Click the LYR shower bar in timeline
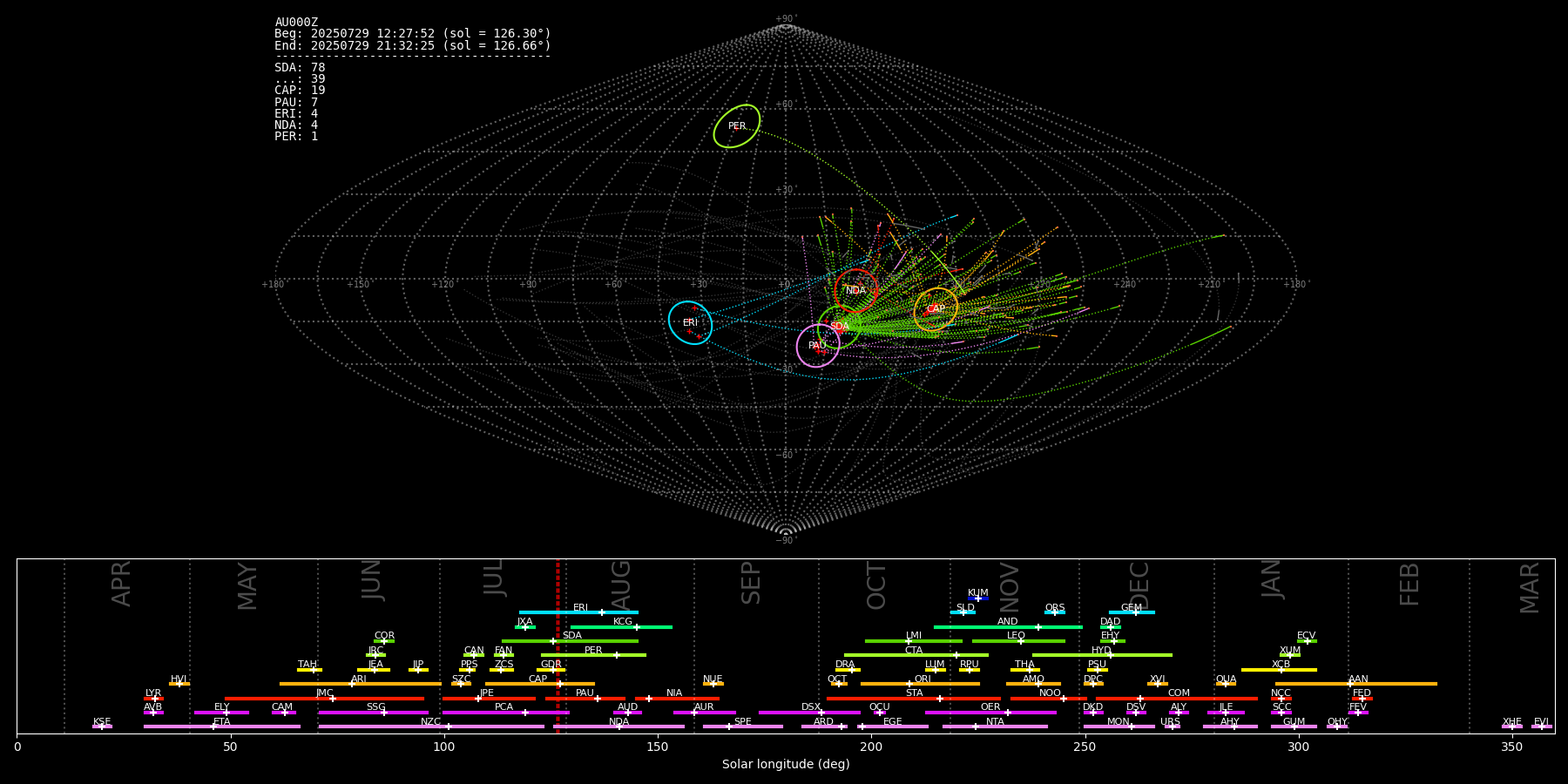This screenshot has height=784, width=1568. [x=153, y=699]
